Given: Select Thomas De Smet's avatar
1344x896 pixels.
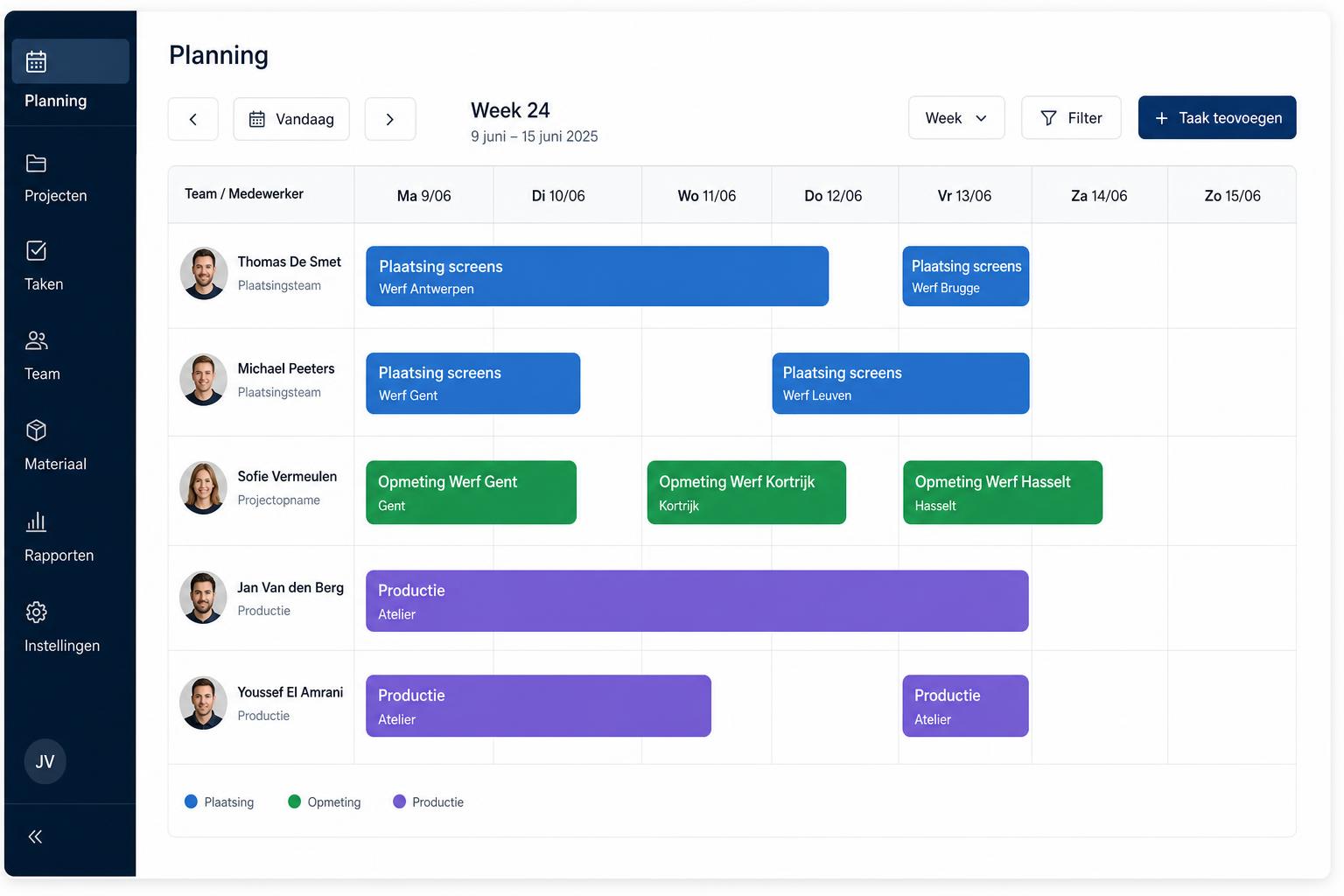Looking at the screenshot, I should click(x=204, y=274).
